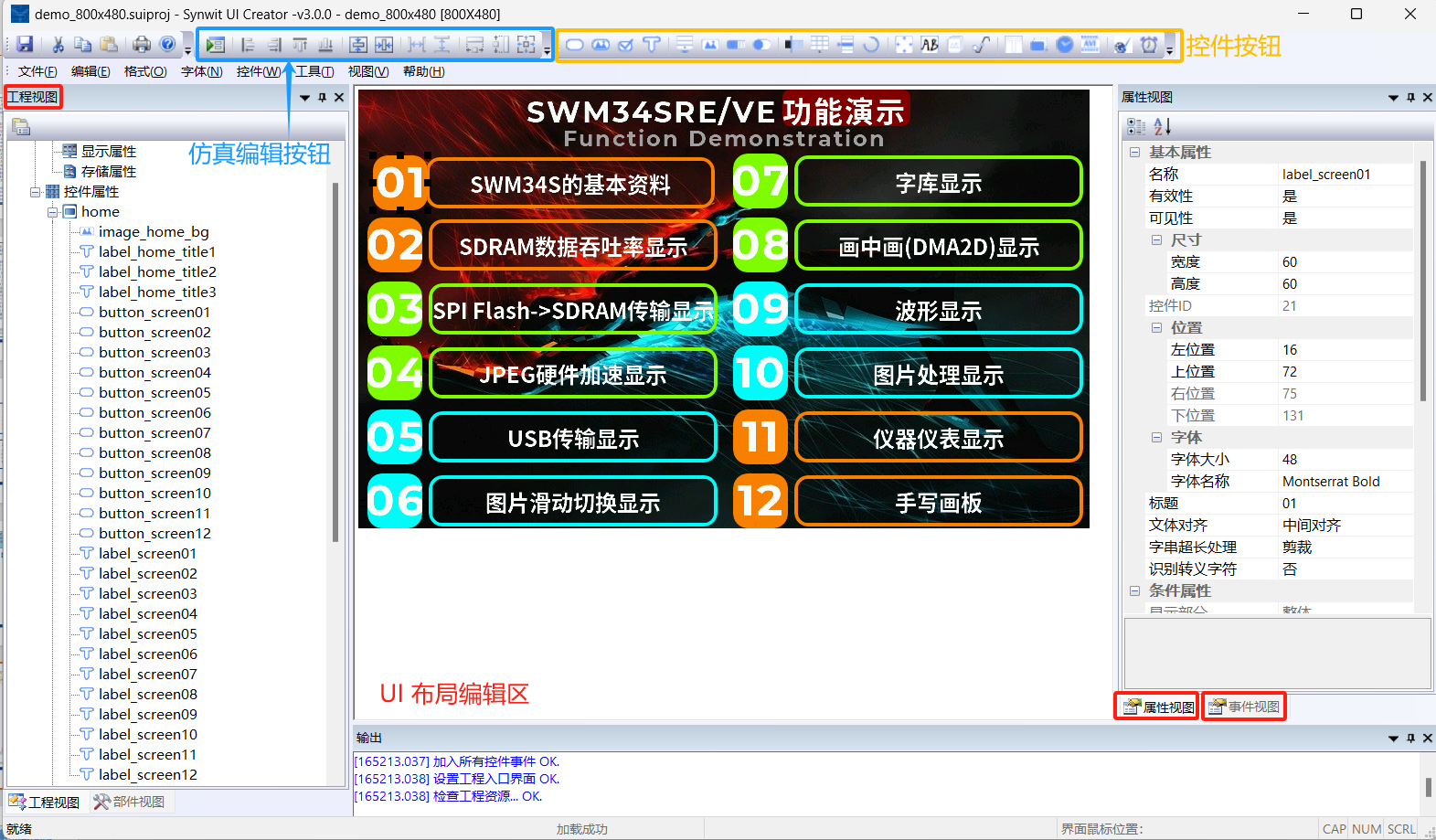Cut the selection using the scissors icon
Image resolution: width=1436 pixels, height=840 pixels.
click(x=58, y=44)
